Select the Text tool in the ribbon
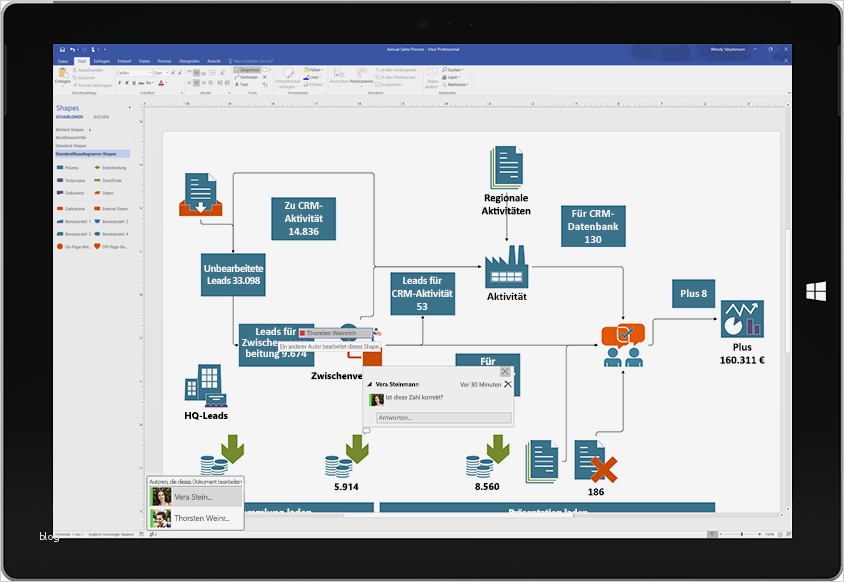844x582 pixels. (243, 85)
